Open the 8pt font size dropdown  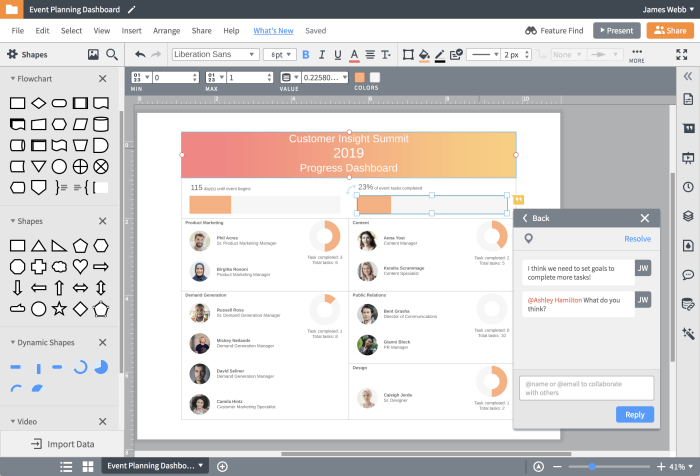(x=279, y=54)
